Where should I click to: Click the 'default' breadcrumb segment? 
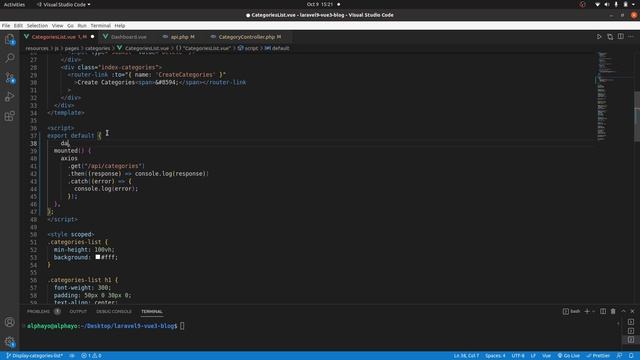(x=277, y=48)
